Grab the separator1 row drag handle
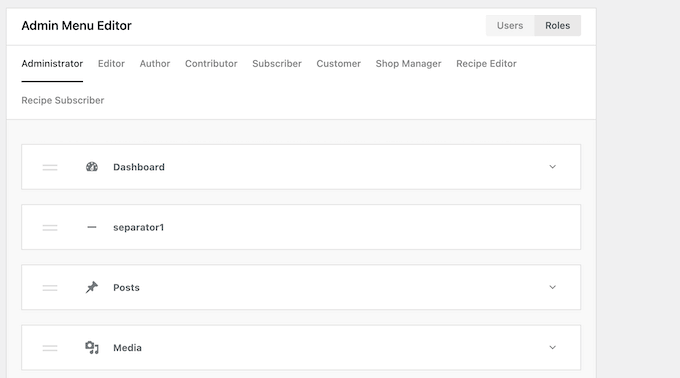The image size is (680, 378). [50, 228]
